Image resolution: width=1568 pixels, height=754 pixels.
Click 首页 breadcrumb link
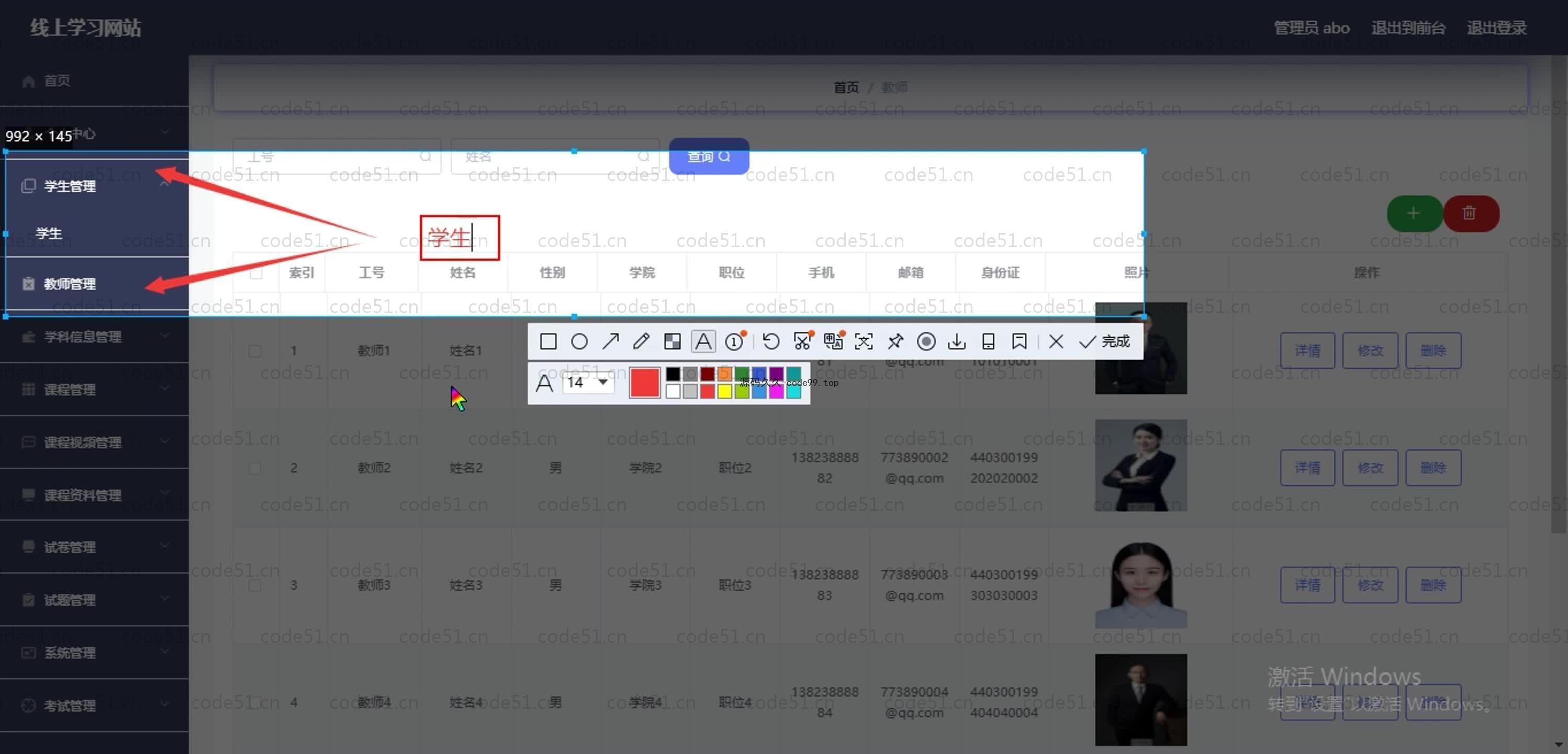[846, 87]
